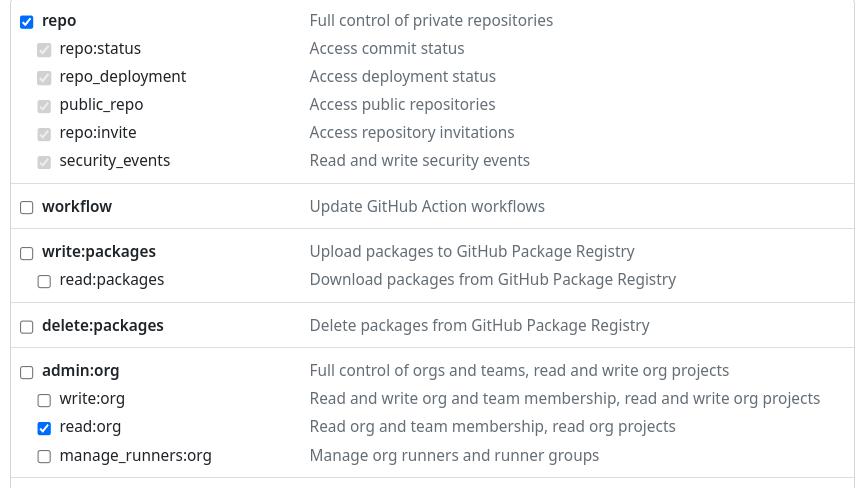Click the repo_deployment checkbox

pyautogui.click(x=44, y=77)
